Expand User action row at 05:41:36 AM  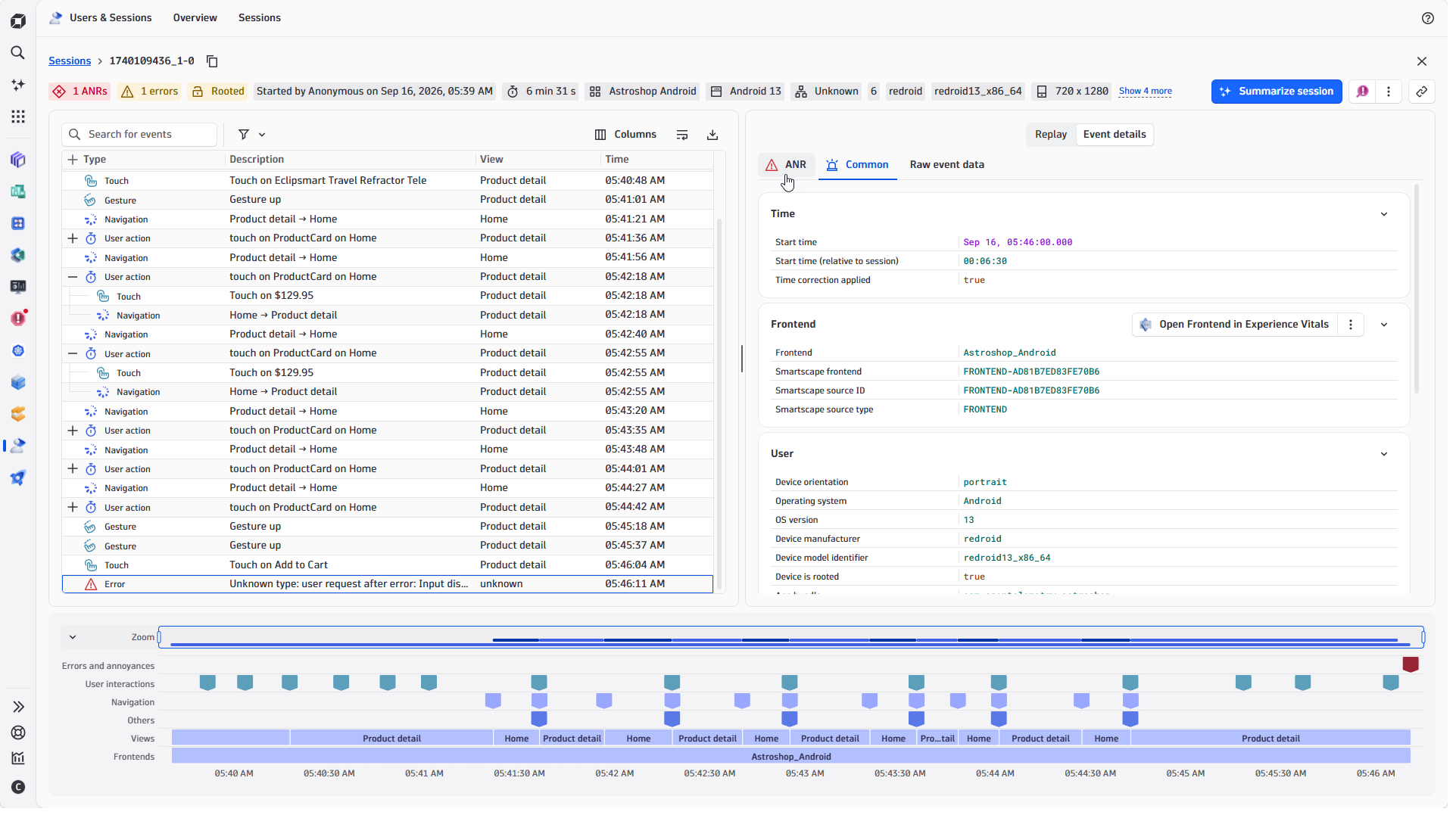click(73, 239)
